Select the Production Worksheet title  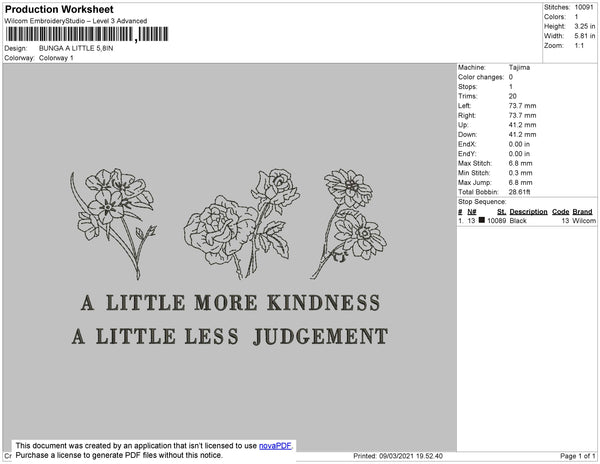coord(59,9)
